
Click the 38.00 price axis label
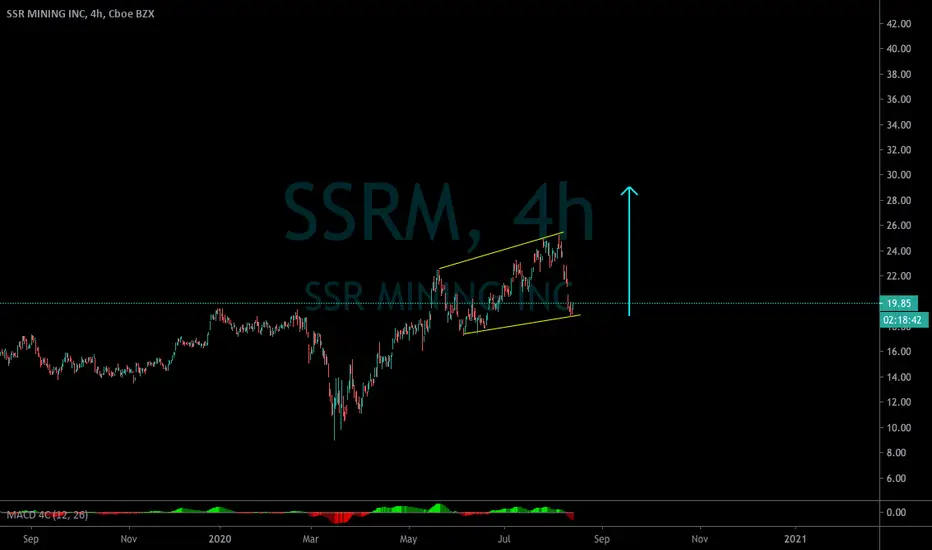[899, 74]
